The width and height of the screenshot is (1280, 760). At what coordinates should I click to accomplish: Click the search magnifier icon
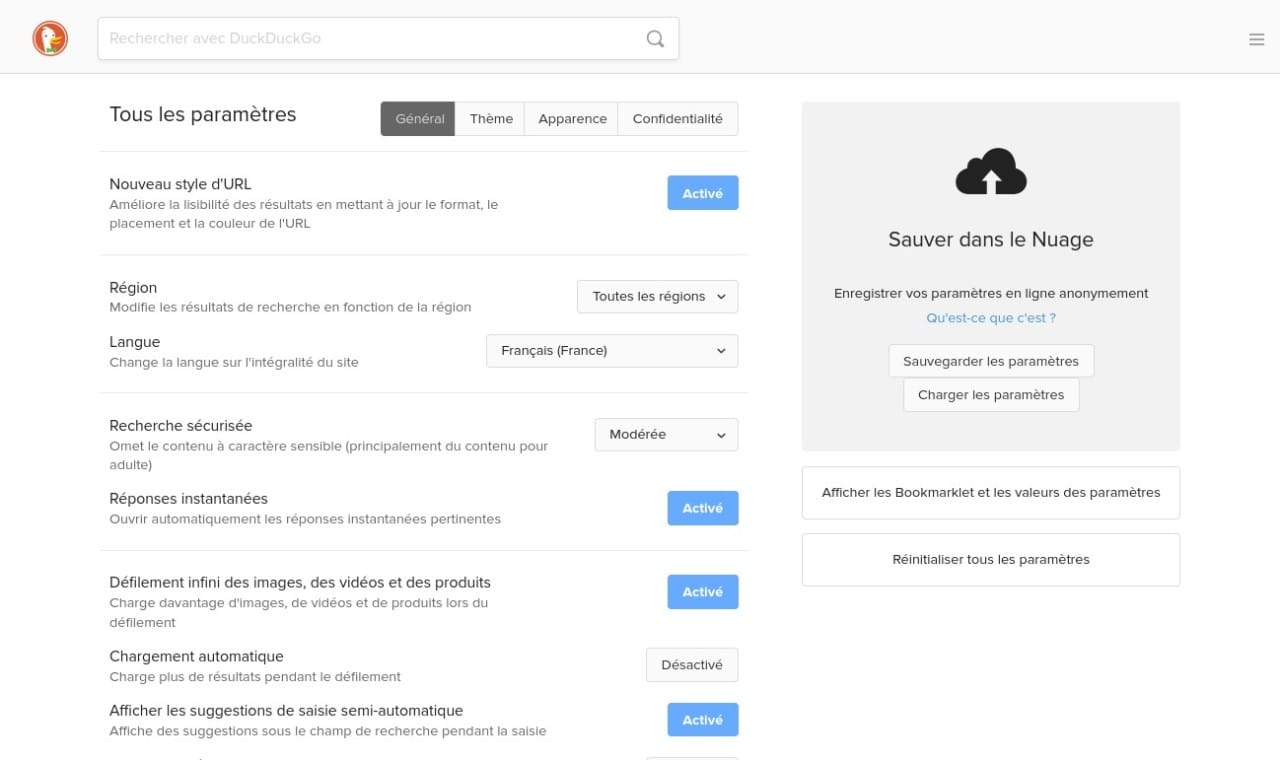655,38
